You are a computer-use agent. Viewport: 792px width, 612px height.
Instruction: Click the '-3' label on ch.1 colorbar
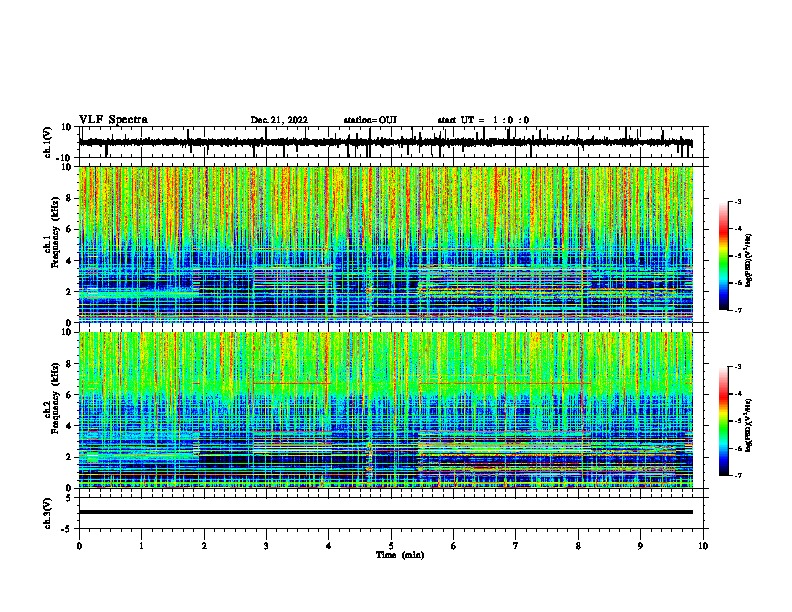pos(737,201)
